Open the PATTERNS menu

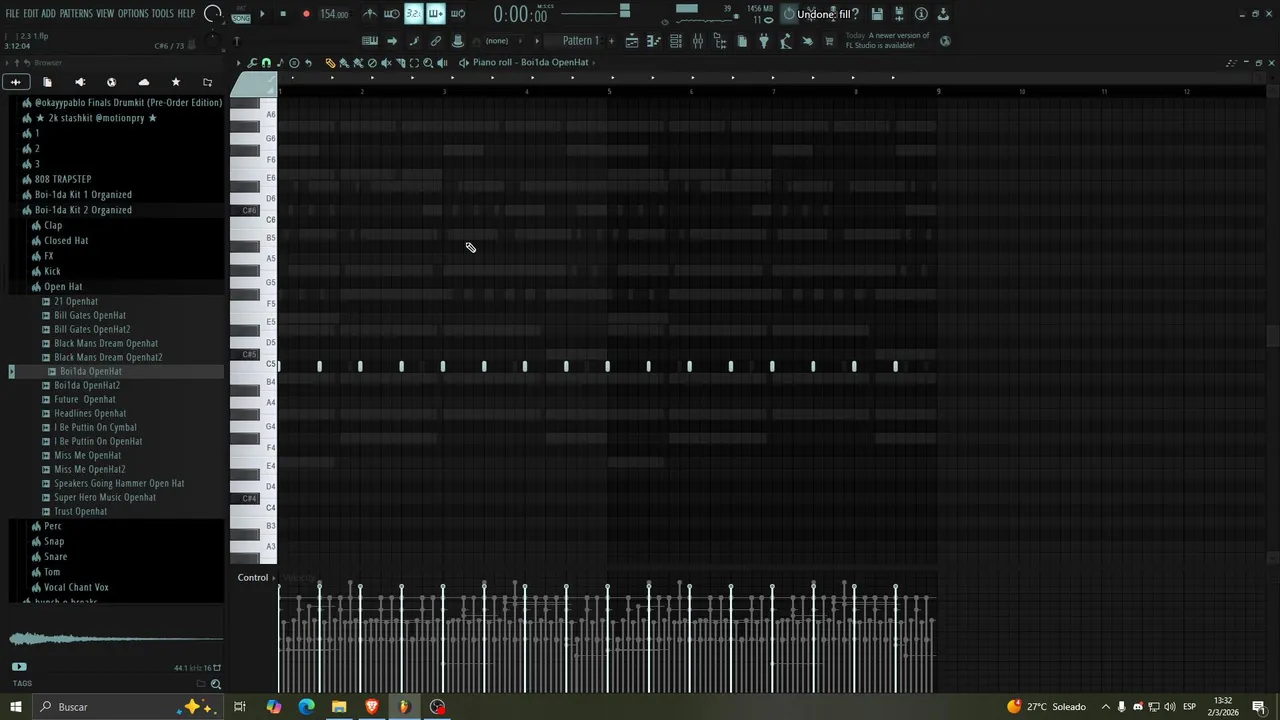(76, 14)
